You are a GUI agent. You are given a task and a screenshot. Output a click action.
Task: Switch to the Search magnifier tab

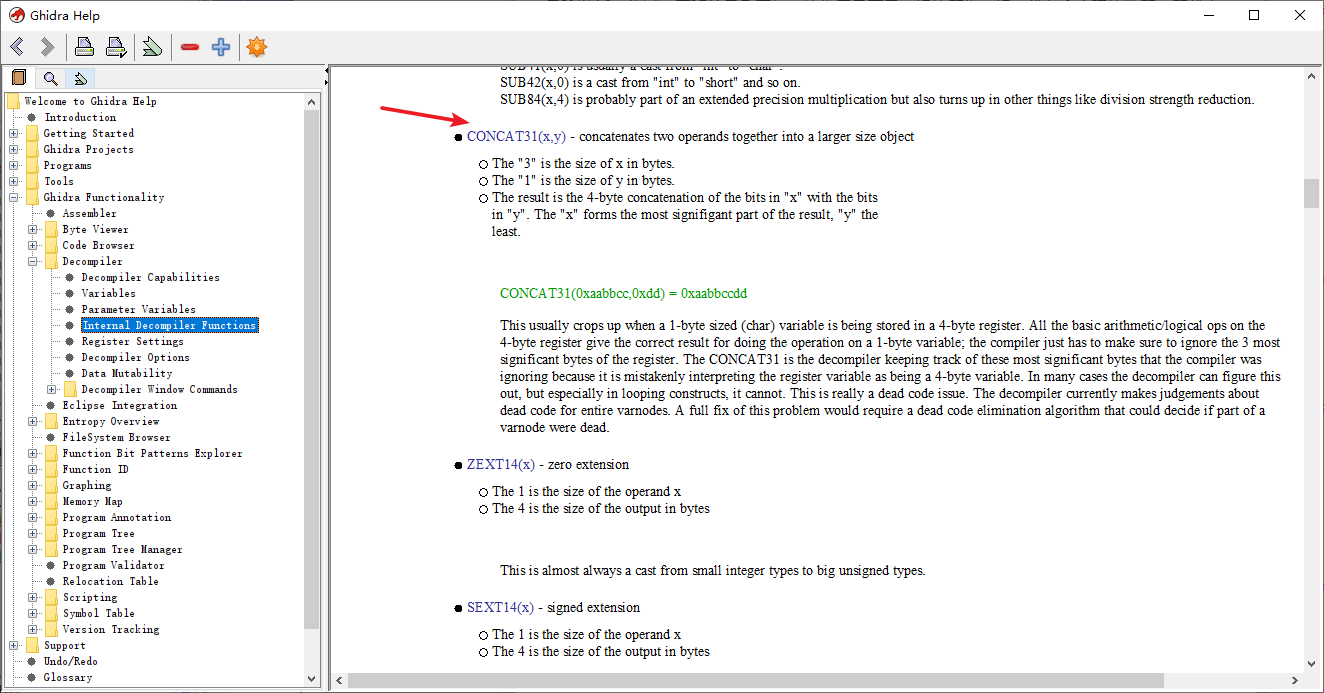pyautogui.click(x=50, y=78)
